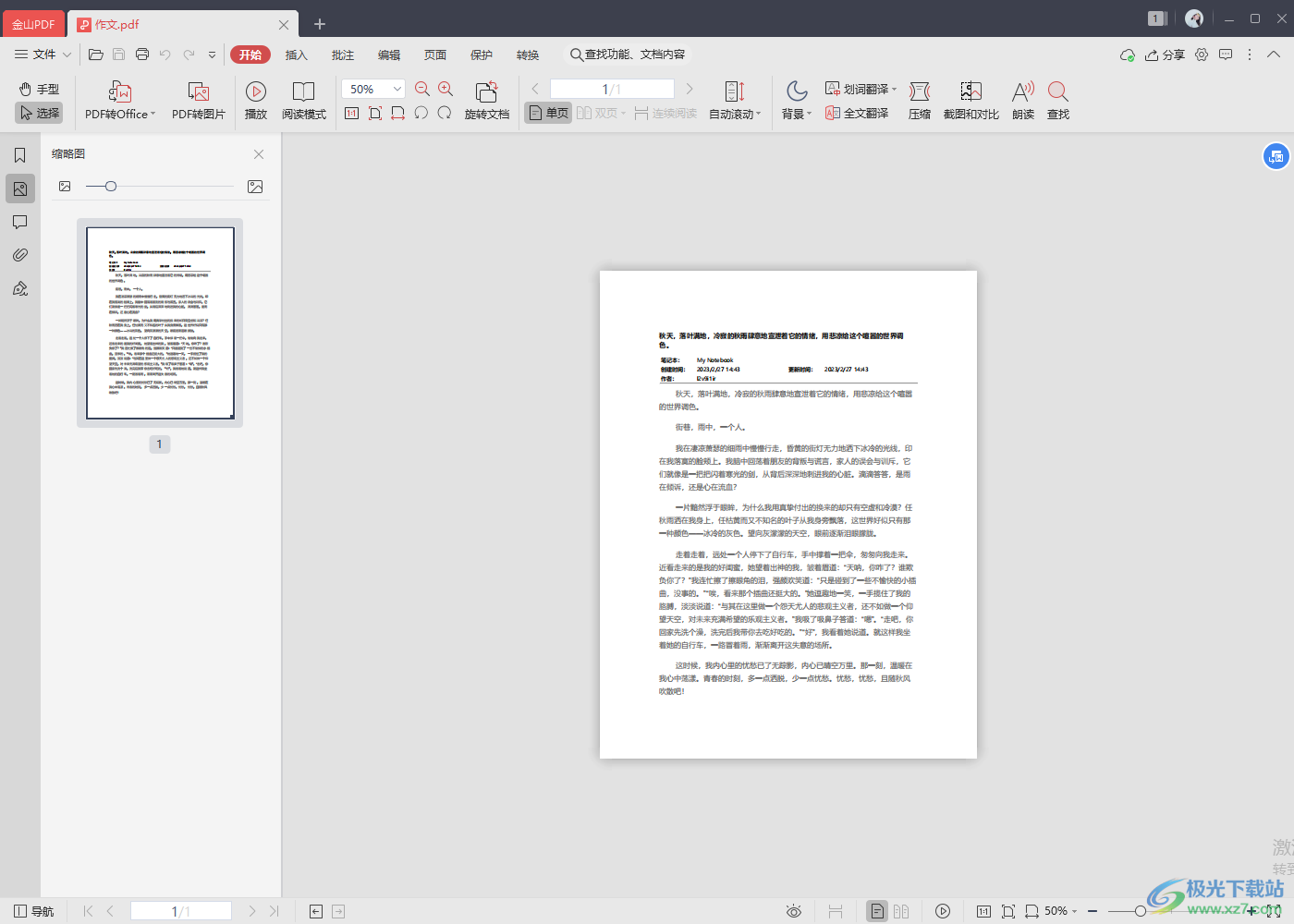1294x924 pixels.
Task: Click 分享 share button
Action: tap(1165, 55)
